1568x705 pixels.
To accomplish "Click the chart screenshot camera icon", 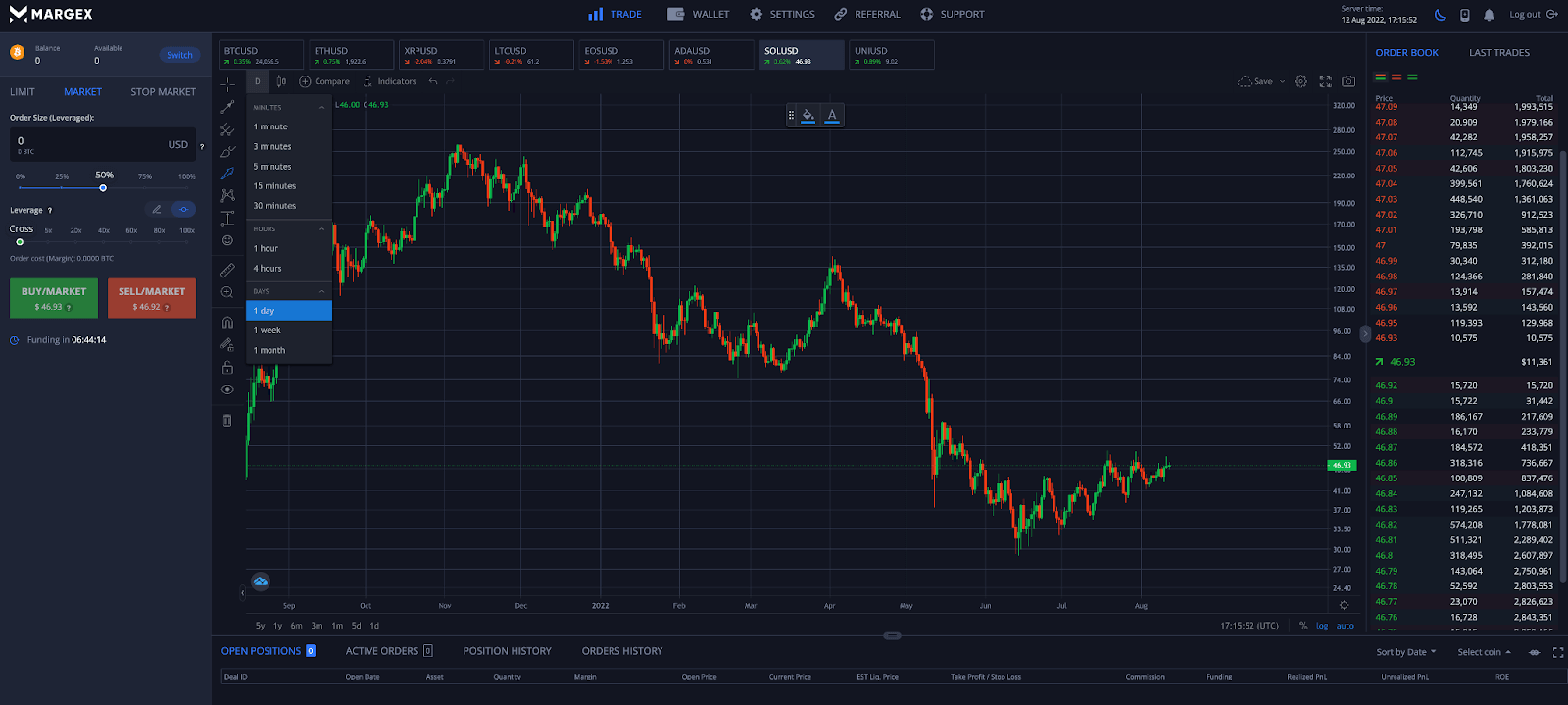I will click(x=1348, y=81).
